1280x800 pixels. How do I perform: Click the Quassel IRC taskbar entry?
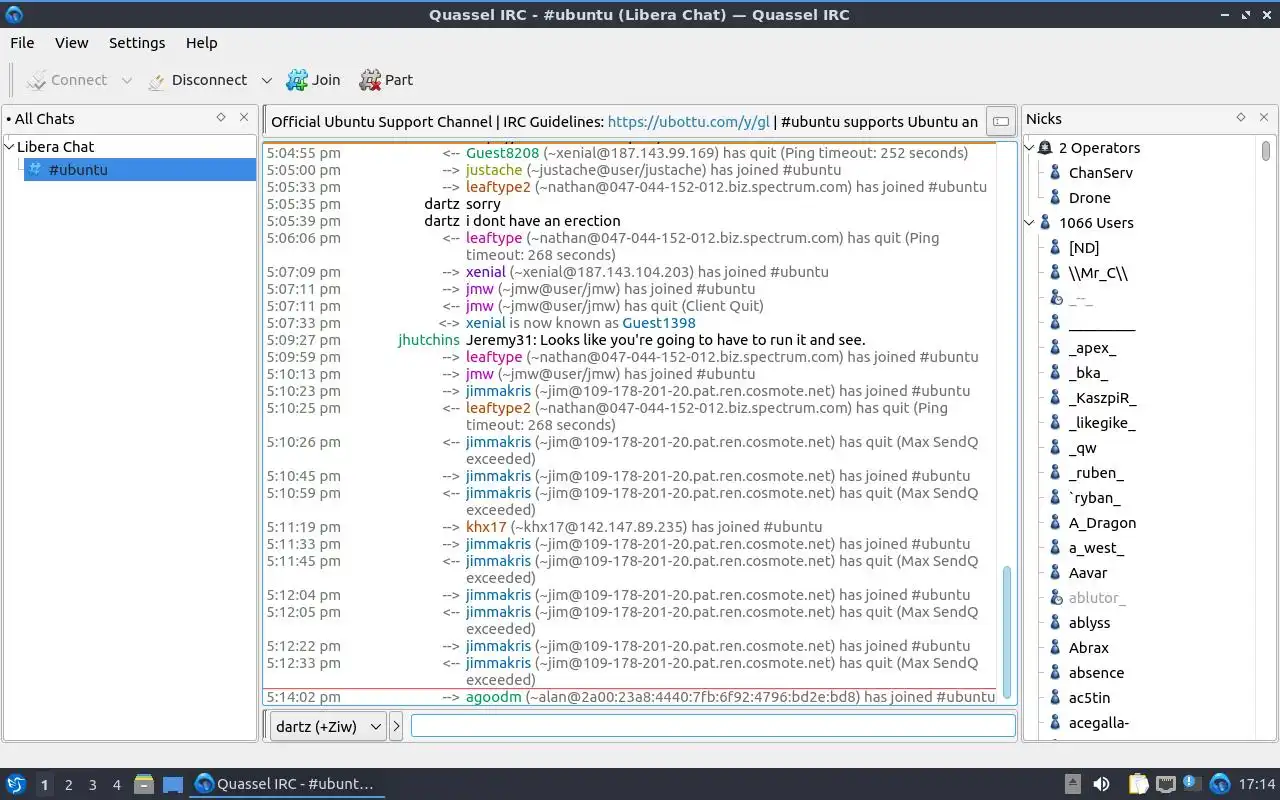pos(286,784)
